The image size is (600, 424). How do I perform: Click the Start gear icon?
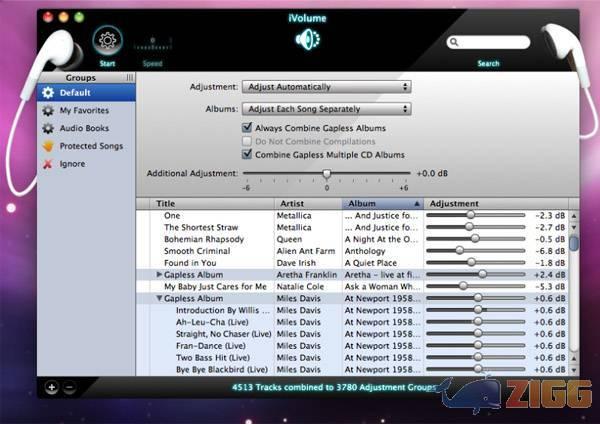pos(107,42)
